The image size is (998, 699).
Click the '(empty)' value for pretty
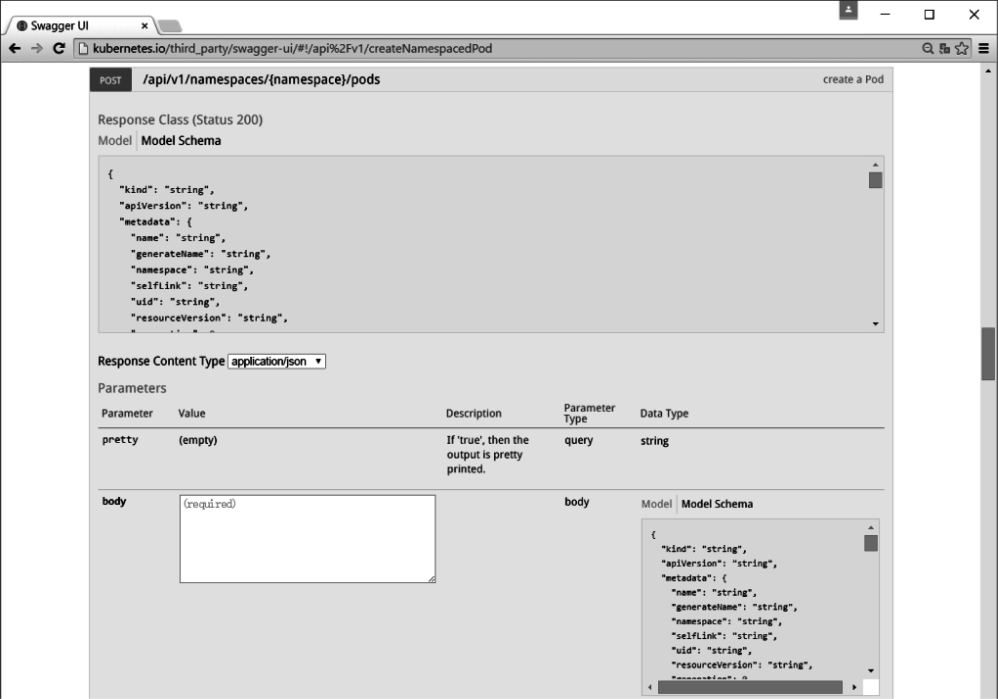click(x=198, y=440)
